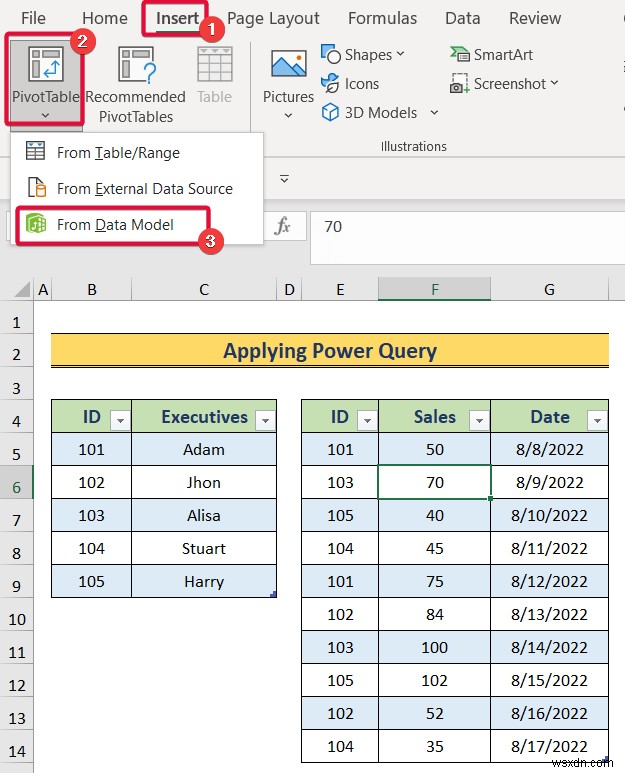Customize Quick Access Toolbar arrow below ribbon
Screen dimensions: 625x773
click(284, 178)
